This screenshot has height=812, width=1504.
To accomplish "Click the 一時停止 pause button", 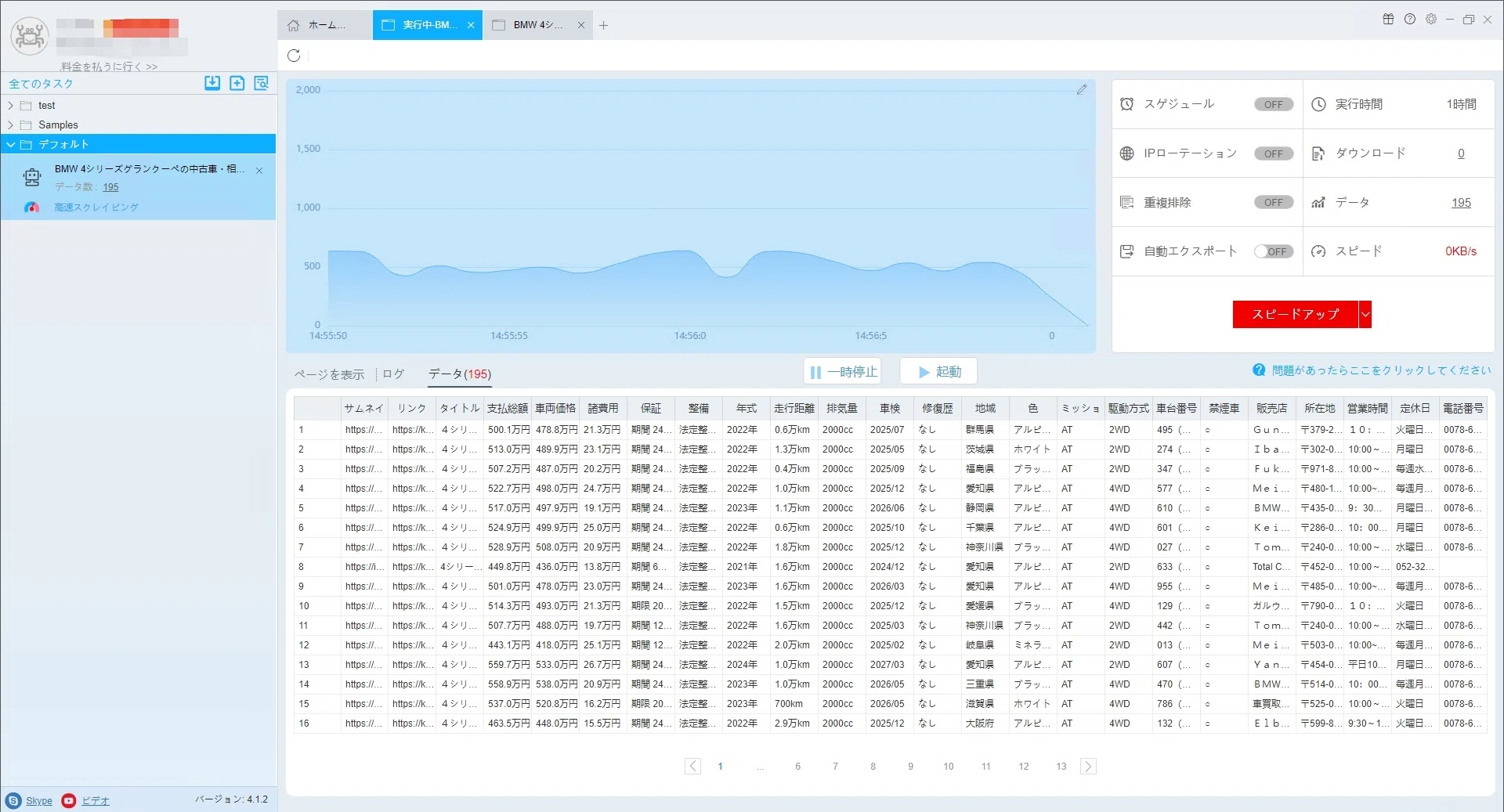I will (x=843, y=372).
